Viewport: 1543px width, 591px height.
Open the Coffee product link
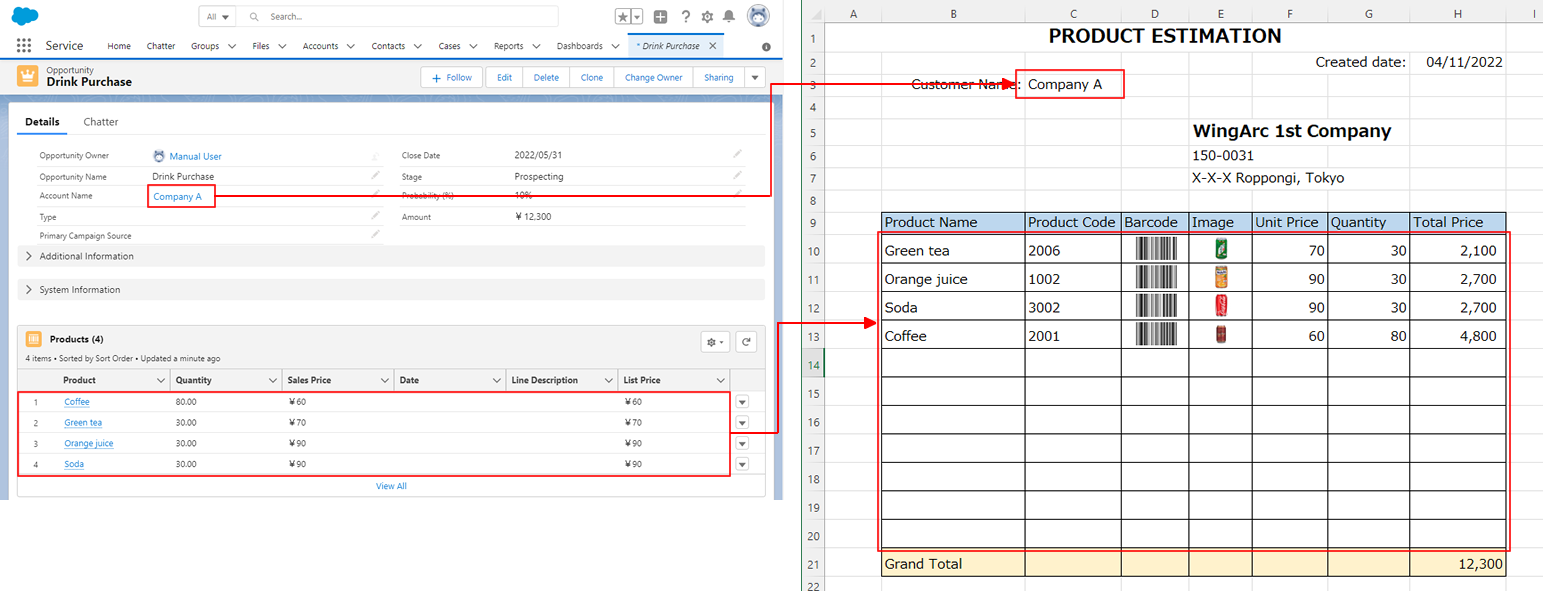[77, 401]
